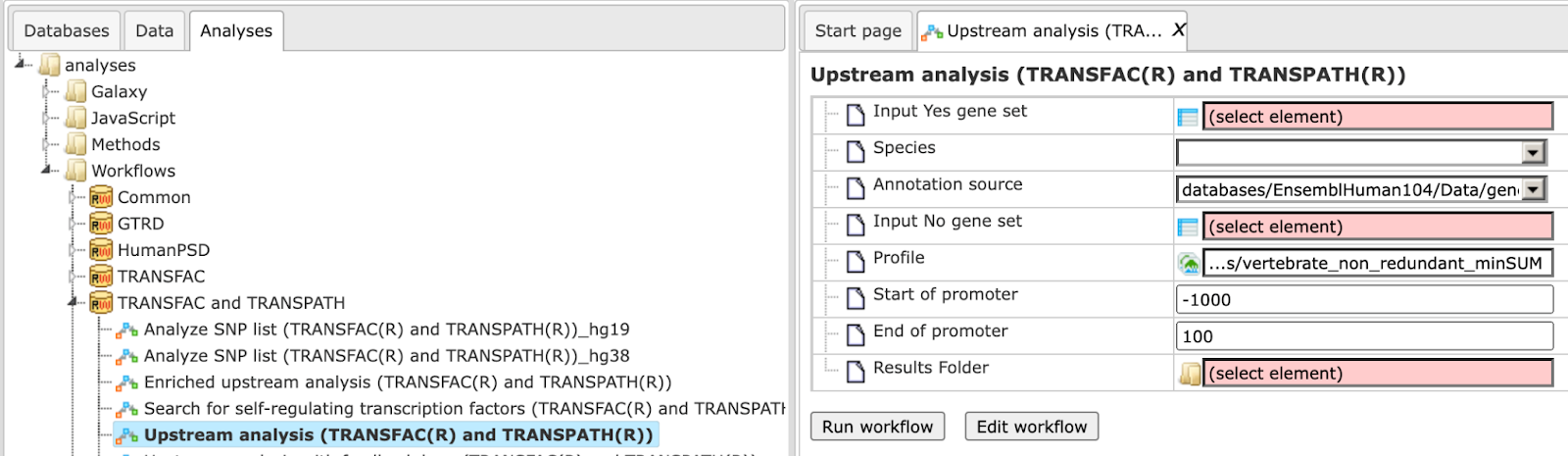
Task: Click the Enriched upstream analysis workflow icon
Action: [127, 382]
